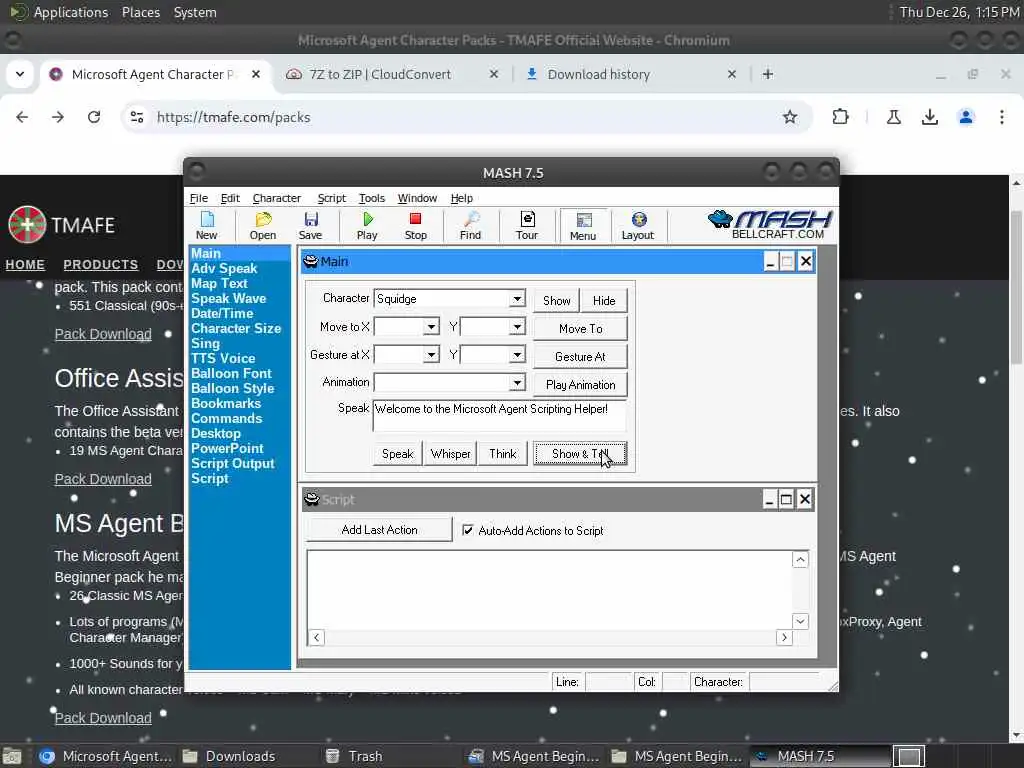Click the Office Assistant Pack Download link
This screenshot has height=768, width=1024.
point(103,479)
